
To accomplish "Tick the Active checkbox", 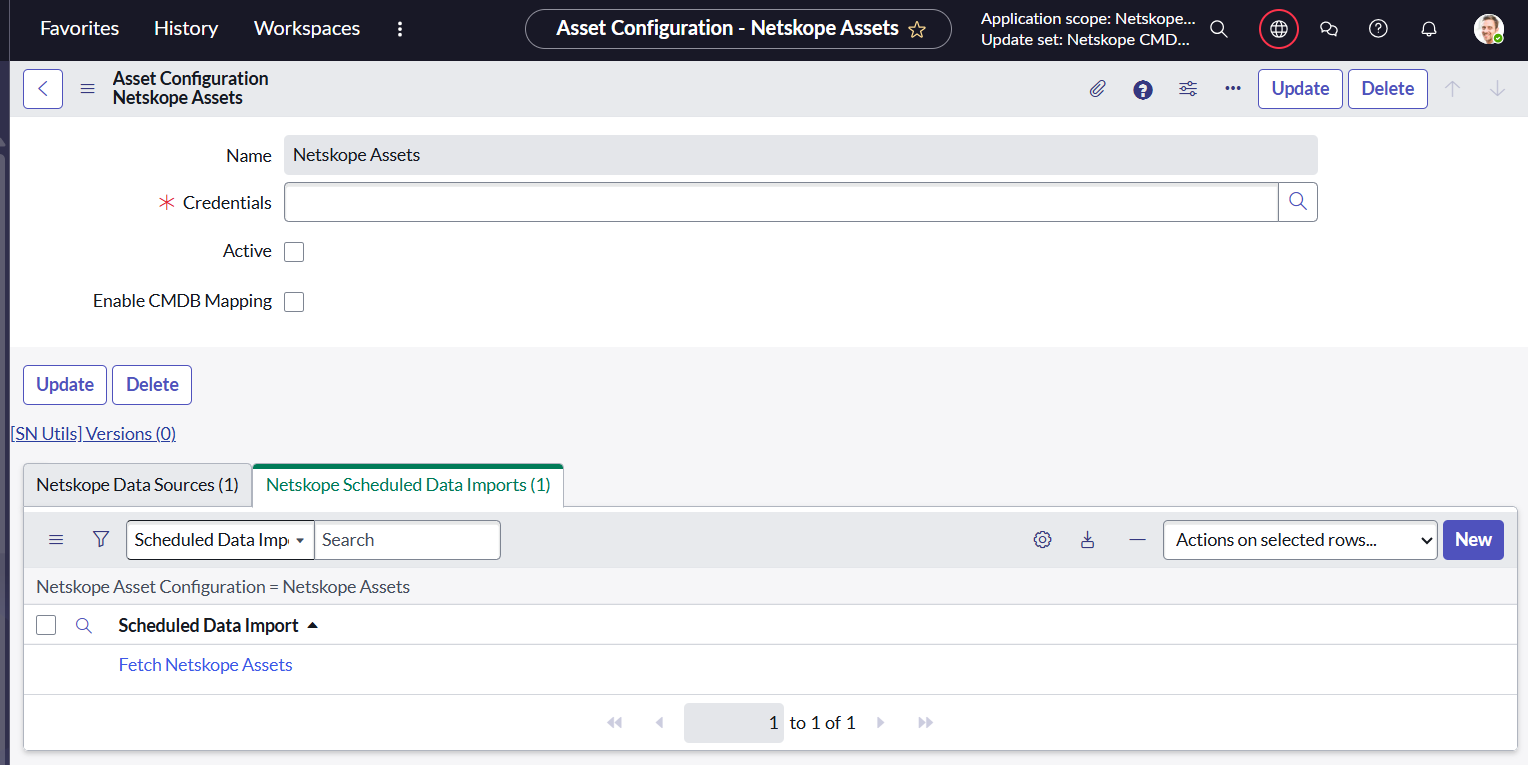I will tap(294, 252).
